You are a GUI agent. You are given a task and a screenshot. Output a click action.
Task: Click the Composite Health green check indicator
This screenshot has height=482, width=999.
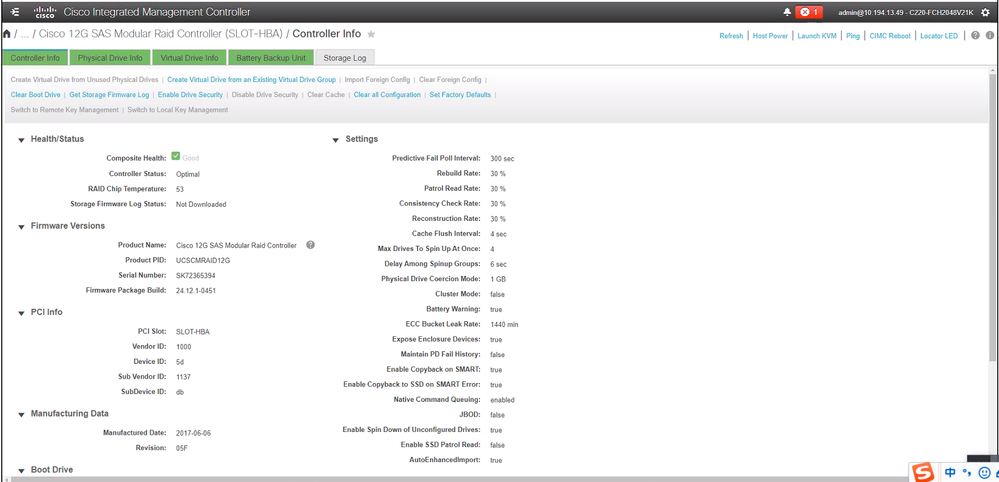[x=176, y=156]
